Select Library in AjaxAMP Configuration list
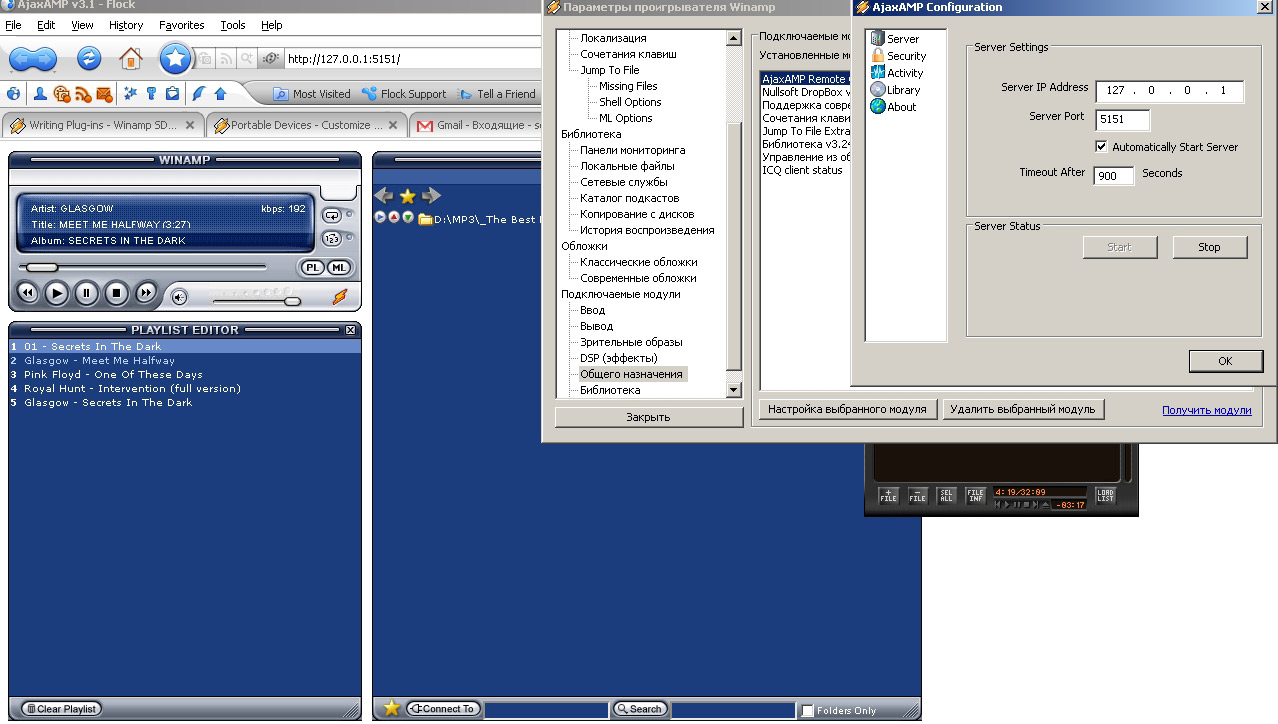 click(x=895, y=90)
